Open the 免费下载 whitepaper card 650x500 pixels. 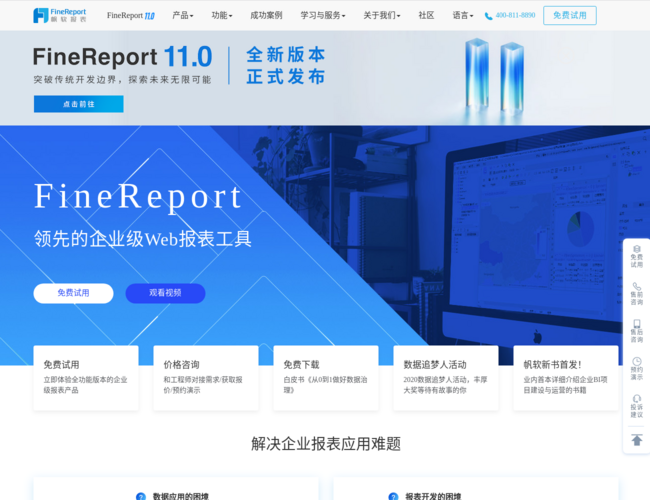click(326, 378)
